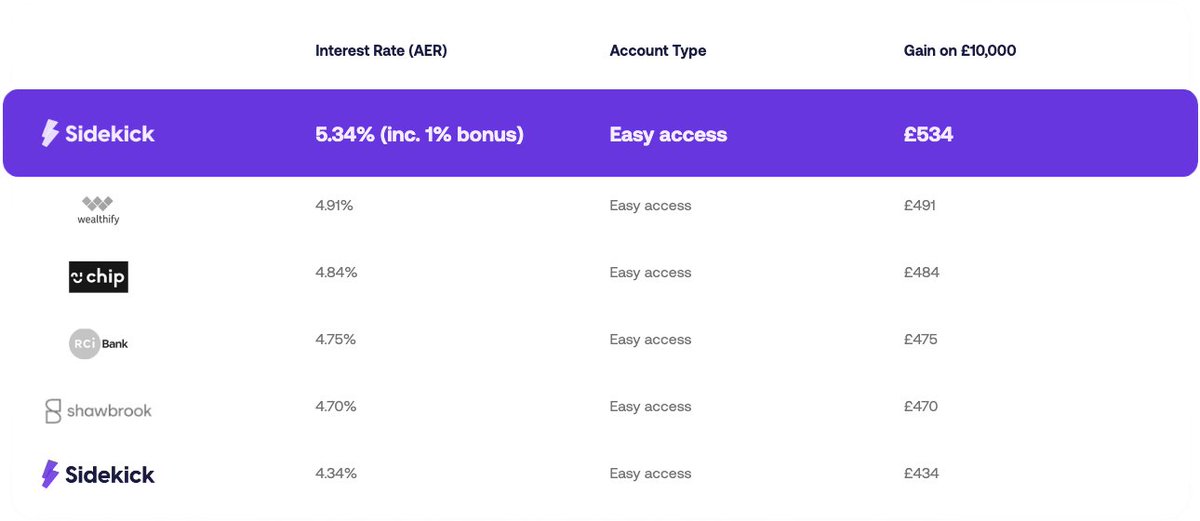The image size is (1200, 521).
Task: Click the Chip logo
Action: (x=98, y=277)
